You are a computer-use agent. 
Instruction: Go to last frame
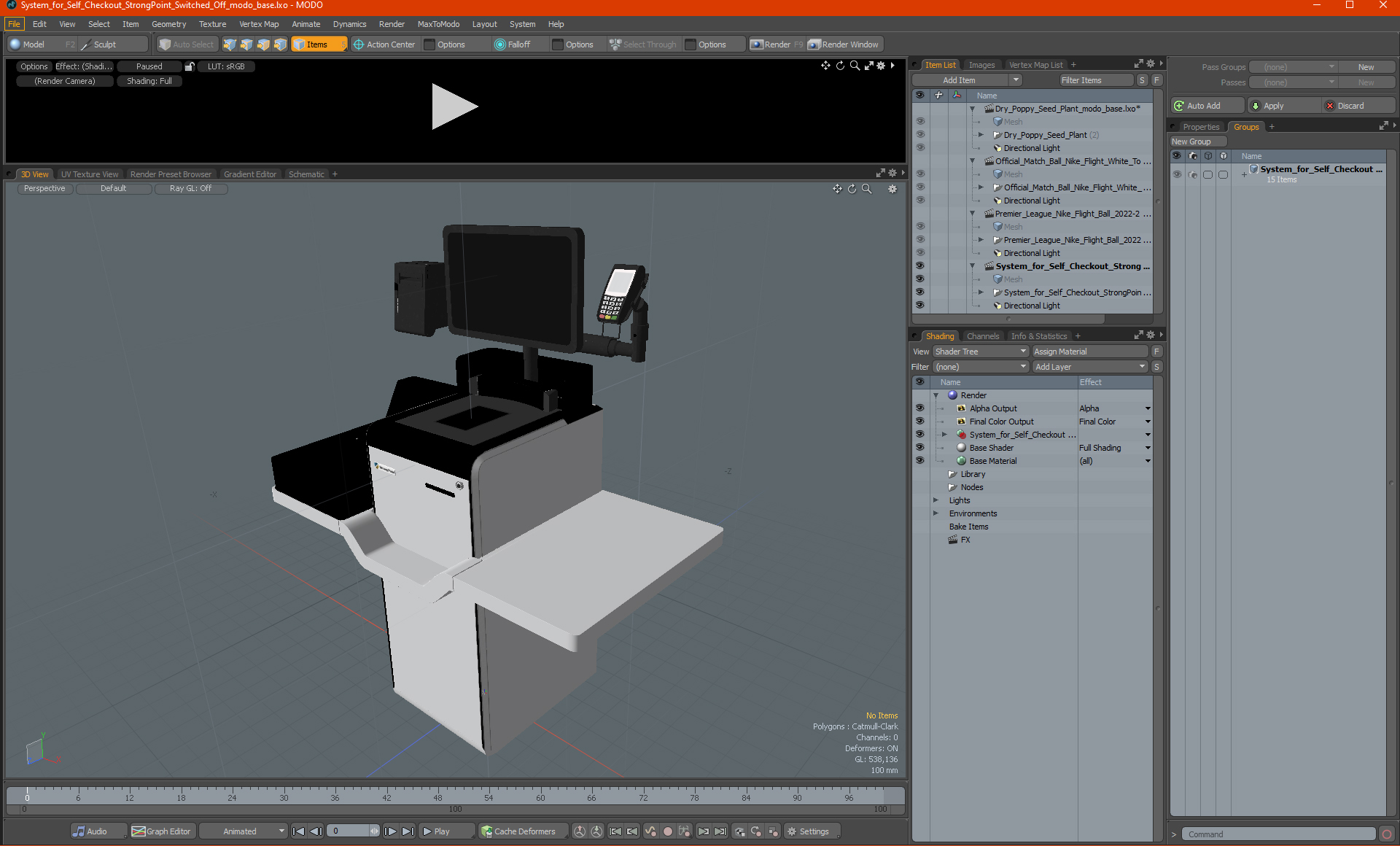(x=408, y=831)
